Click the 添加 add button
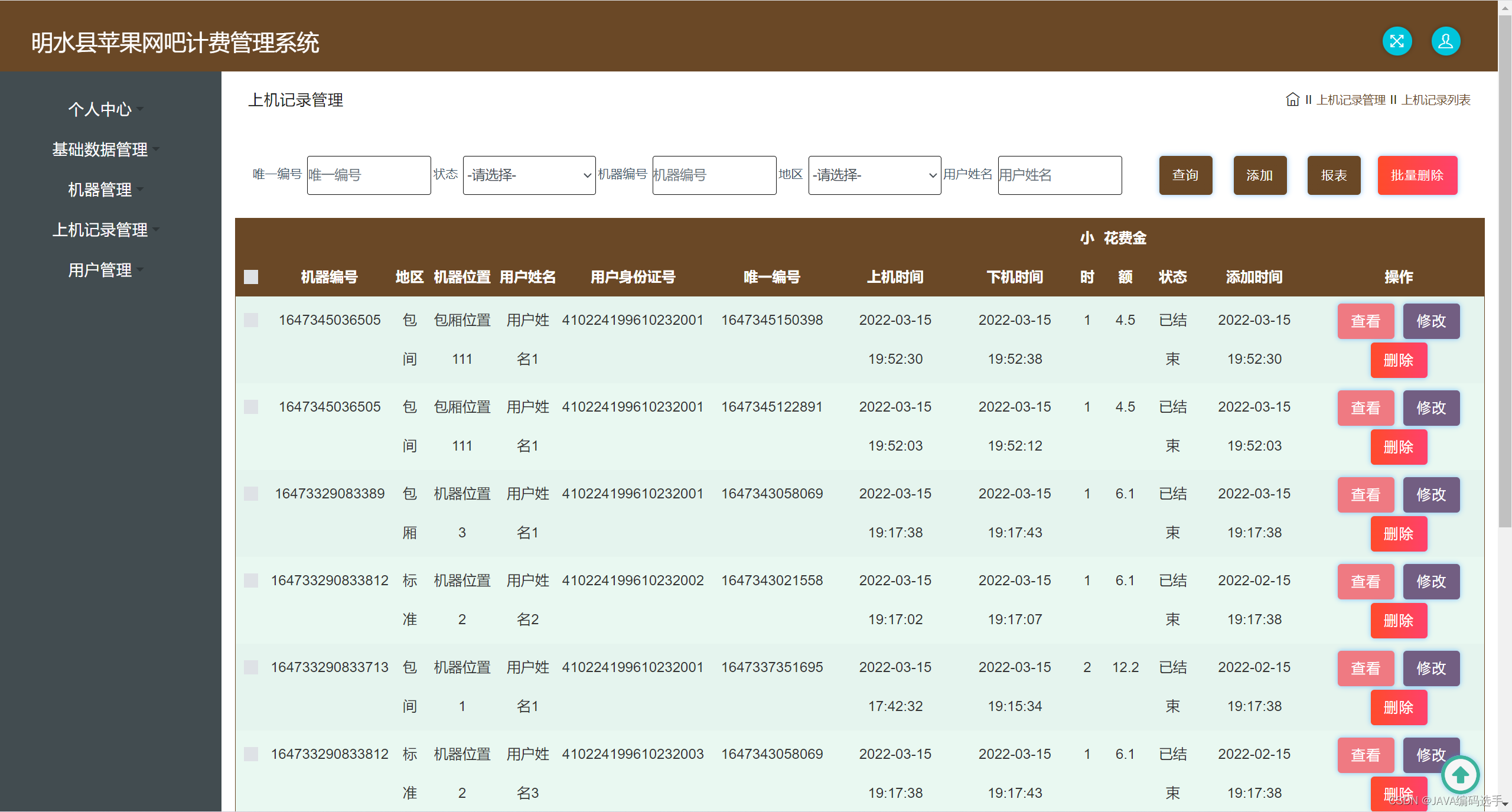1512x812 pixels. (1260, 175)
